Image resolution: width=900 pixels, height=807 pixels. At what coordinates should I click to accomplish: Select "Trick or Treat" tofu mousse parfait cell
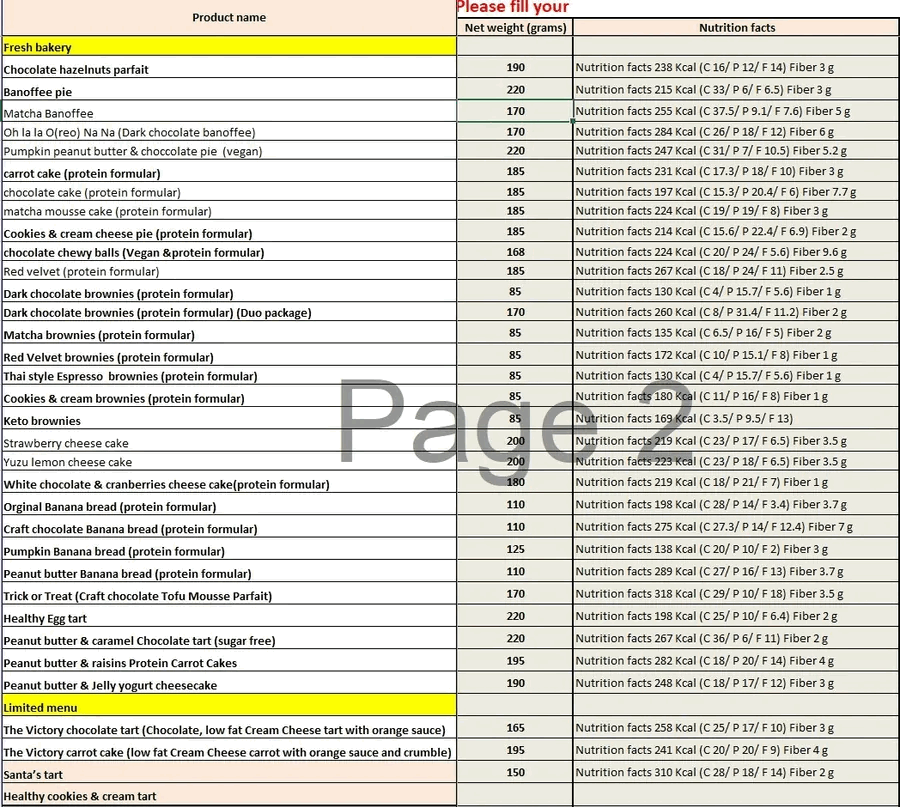(x=229, y=594)
